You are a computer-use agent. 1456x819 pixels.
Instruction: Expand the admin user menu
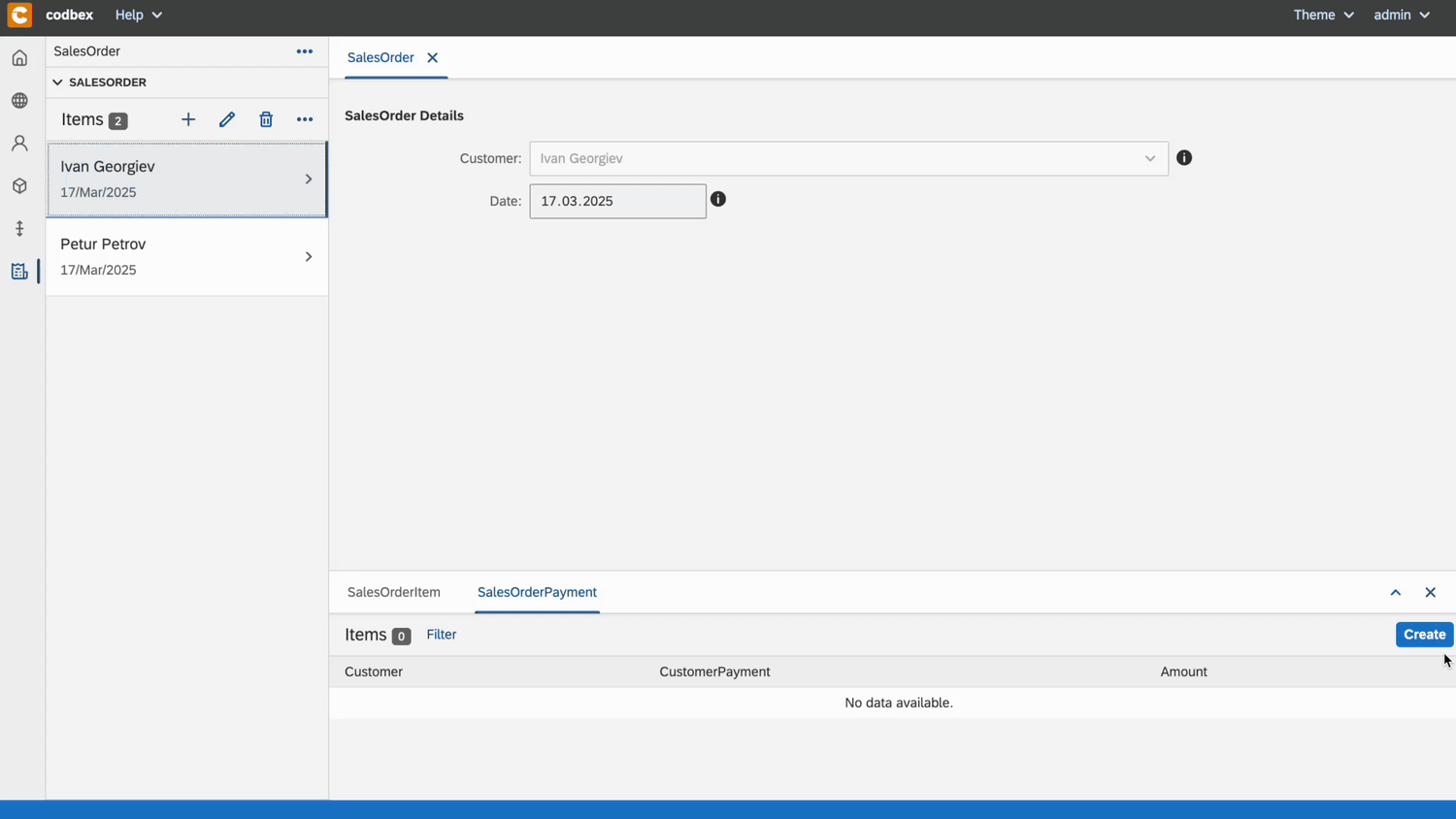(x=1401, y=15)
